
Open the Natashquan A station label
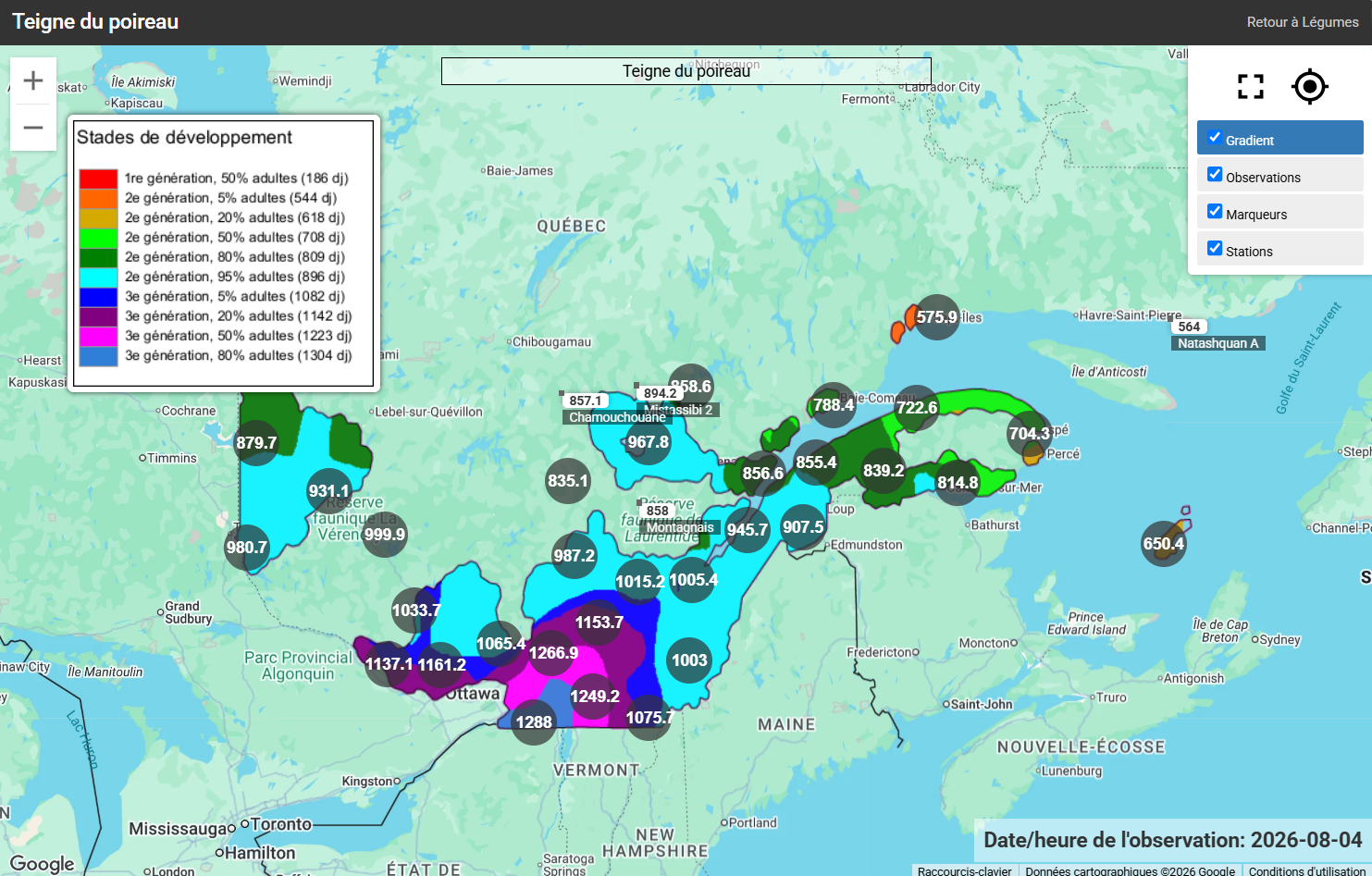coord(1217,343)
